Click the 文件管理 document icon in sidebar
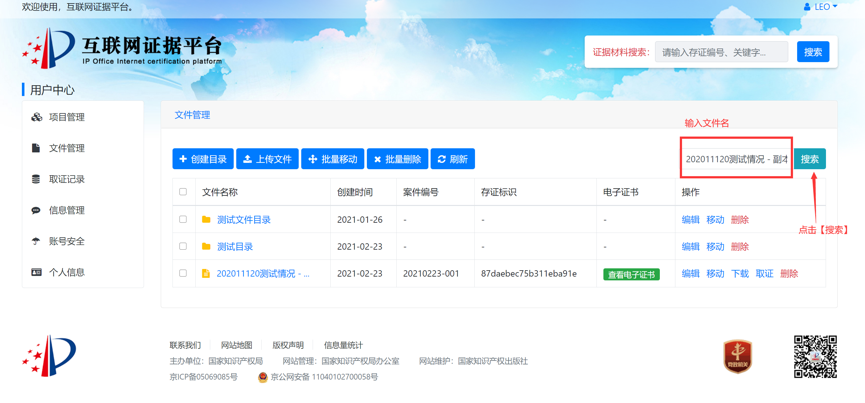The width and height of the screenshot is (865, 403). click(36, 148)
